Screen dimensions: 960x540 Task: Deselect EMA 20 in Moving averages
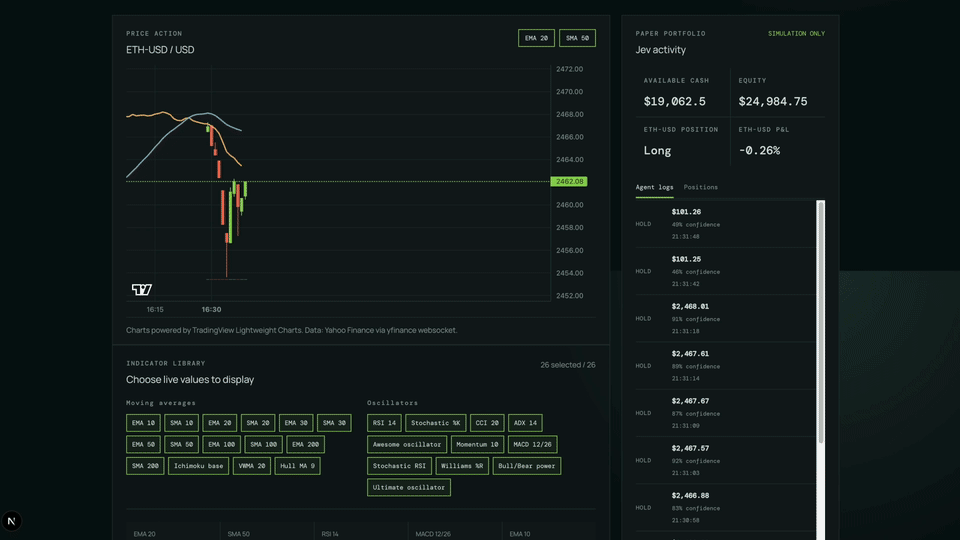tap(220, 423)
